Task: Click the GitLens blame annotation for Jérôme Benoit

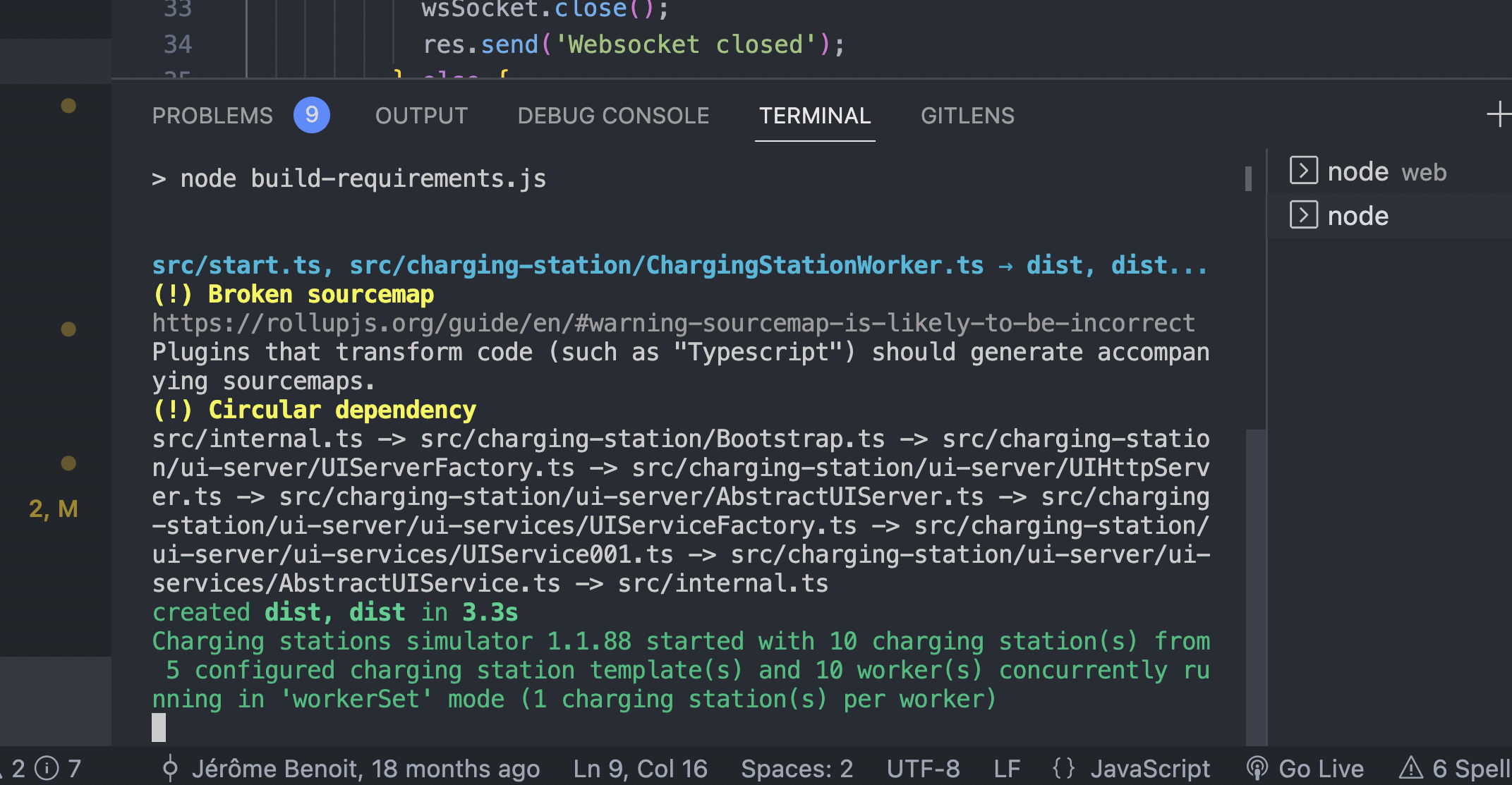Action: [x=360, y=769]
